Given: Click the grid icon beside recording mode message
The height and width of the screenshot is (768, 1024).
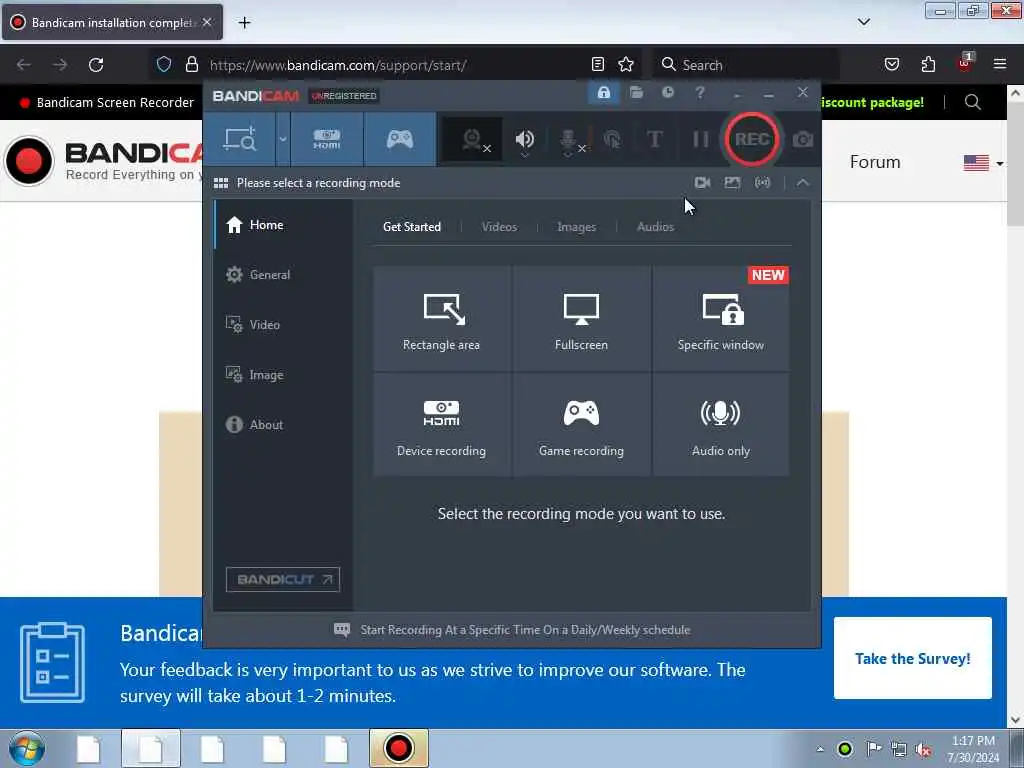Looking at the screenshot, I should pos(221,183).
